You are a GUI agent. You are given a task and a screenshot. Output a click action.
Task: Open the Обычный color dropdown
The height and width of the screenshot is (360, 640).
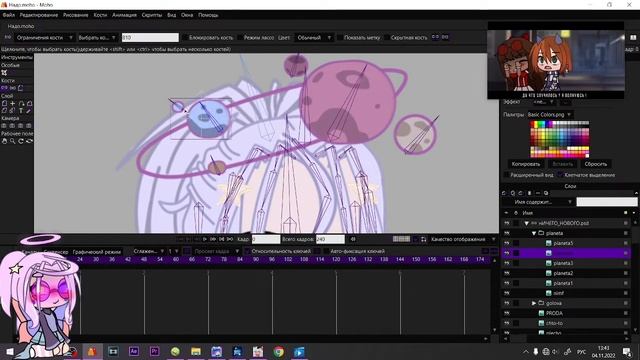tap(313, 38)
